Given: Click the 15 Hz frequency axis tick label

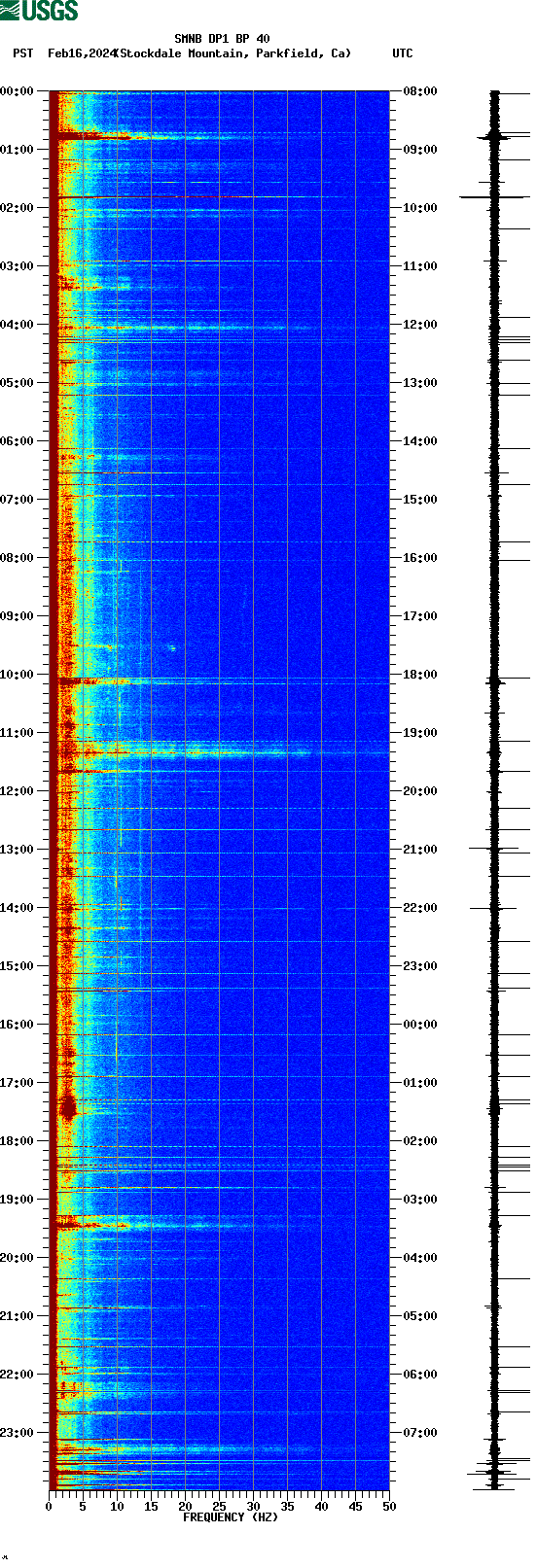Looking at the screenshot, I should [x=151, y=1507].
